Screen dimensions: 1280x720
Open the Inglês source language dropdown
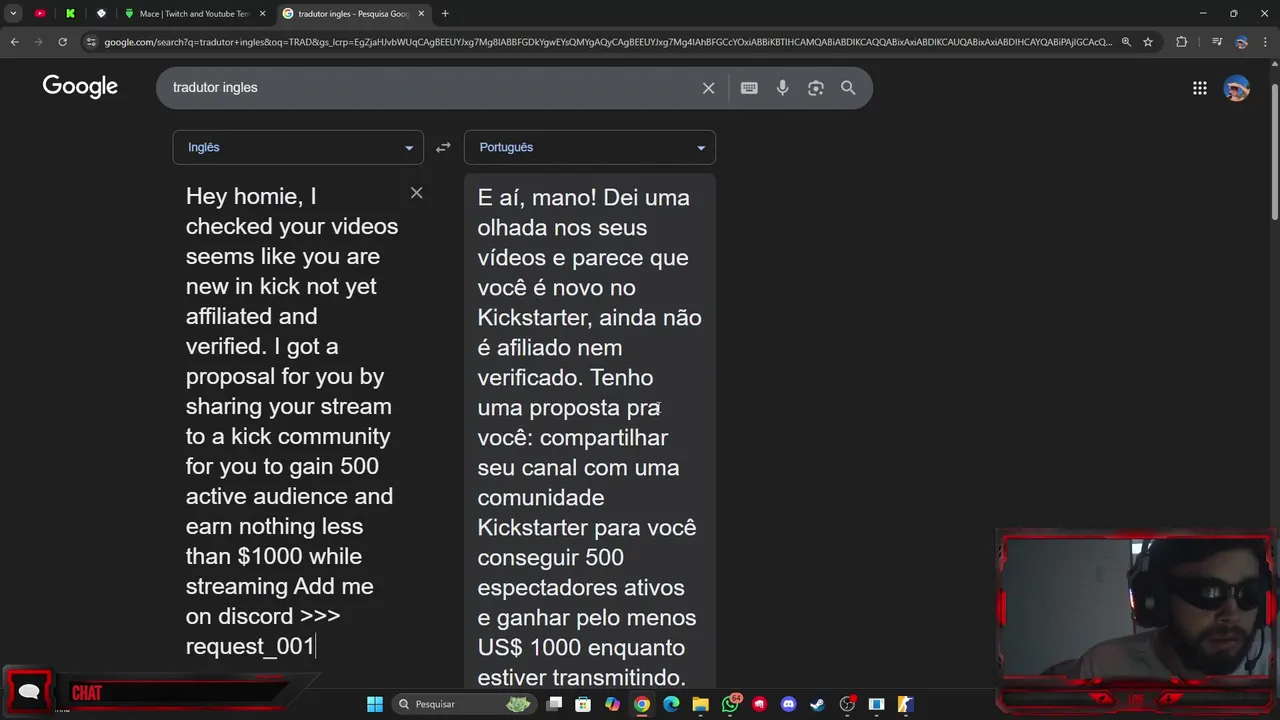pyautogui.click(x=298, y=147)
